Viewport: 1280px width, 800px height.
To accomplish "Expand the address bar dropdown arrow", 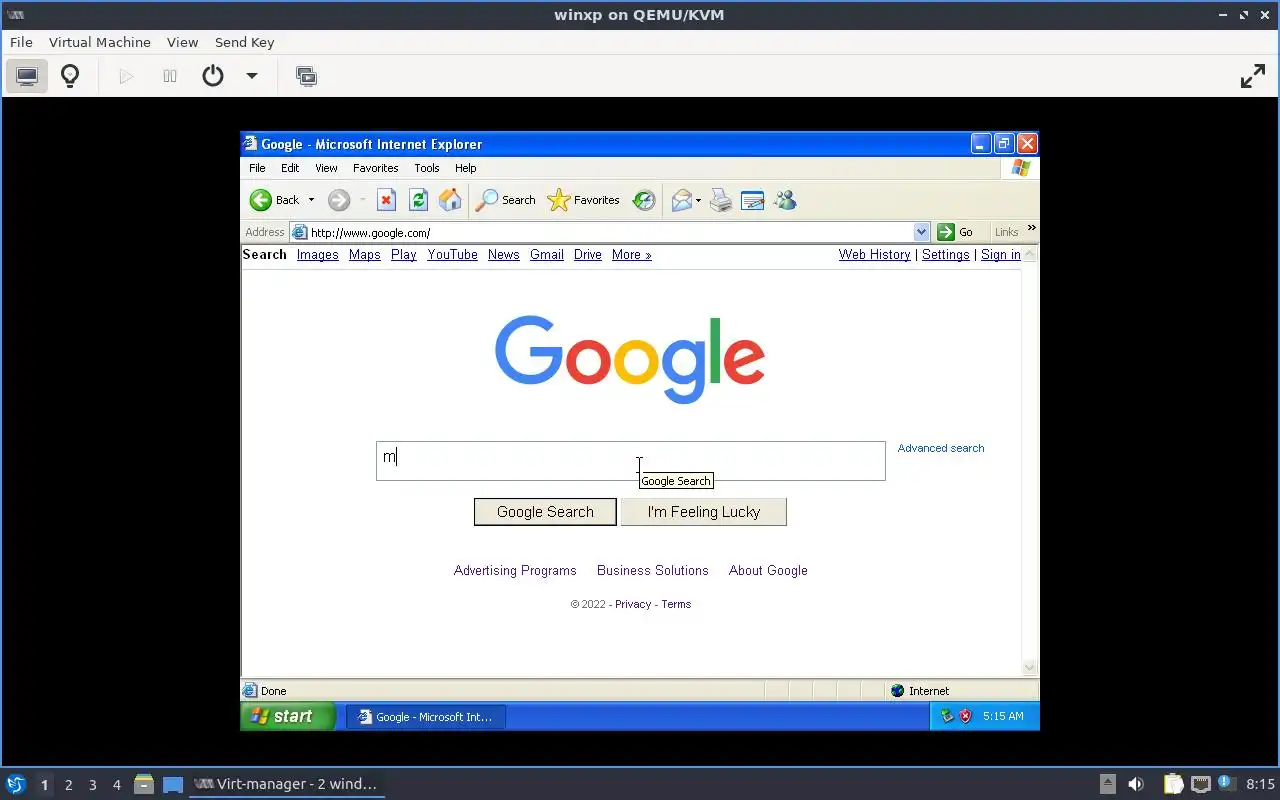I will (x=921, y=232).
